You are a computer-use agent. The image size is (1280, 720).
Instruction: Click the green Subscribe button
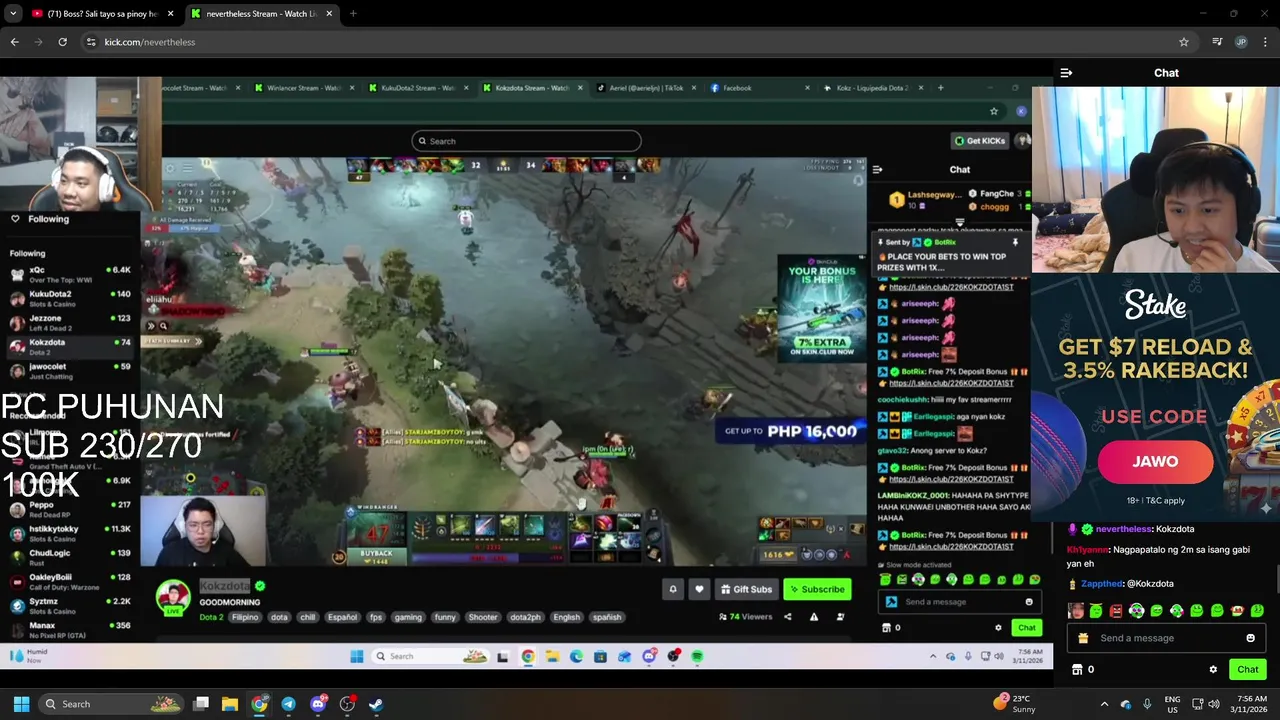(x=816, y=589)
